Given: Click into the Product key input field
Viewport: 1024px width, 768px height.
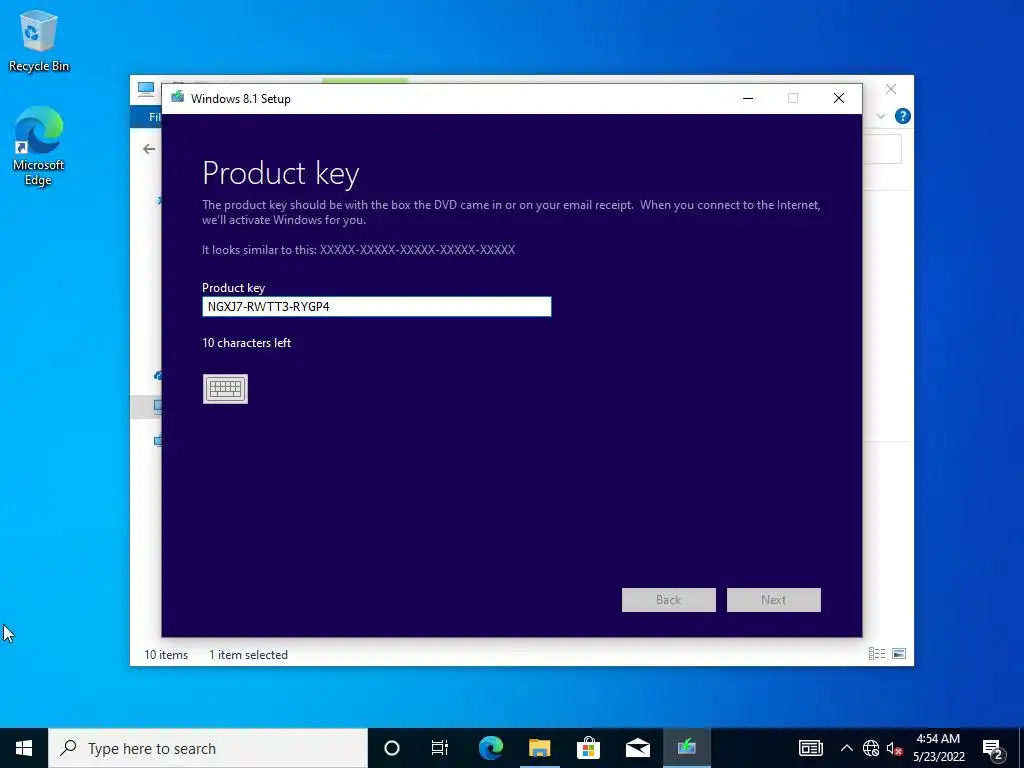Looking at the screenshot, I should click(x=377, y=307).
